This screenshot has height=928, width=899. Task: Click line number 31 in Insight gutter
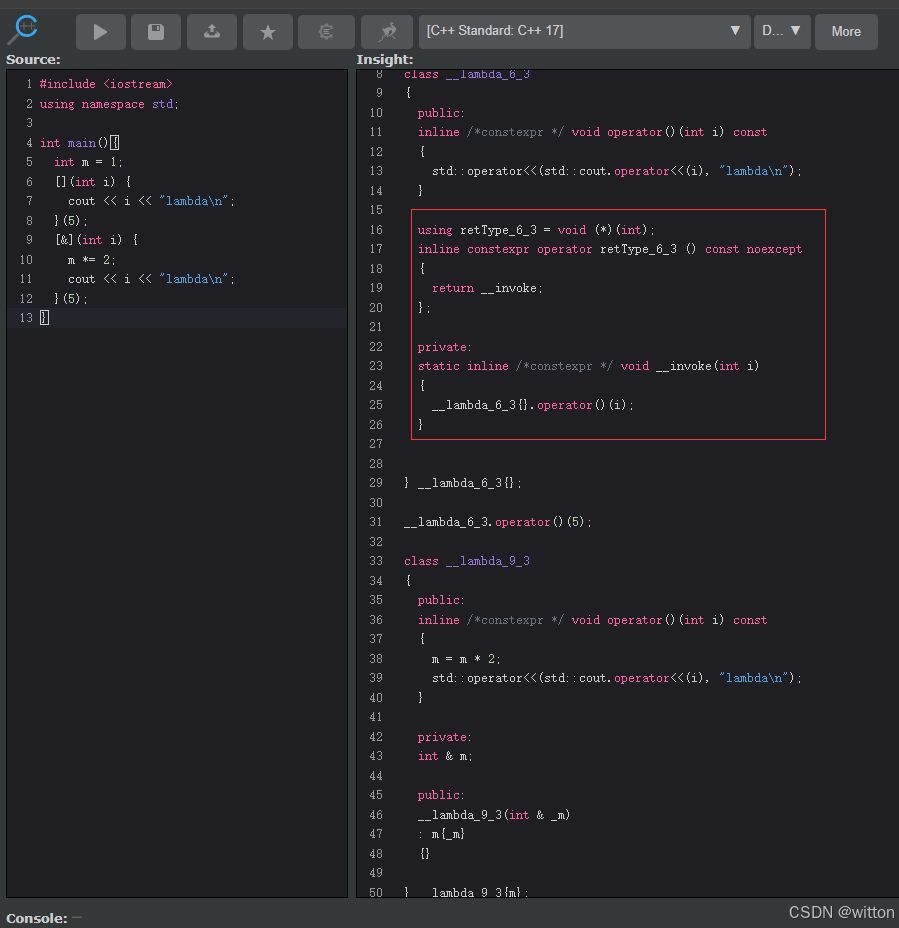pos(376,522)
